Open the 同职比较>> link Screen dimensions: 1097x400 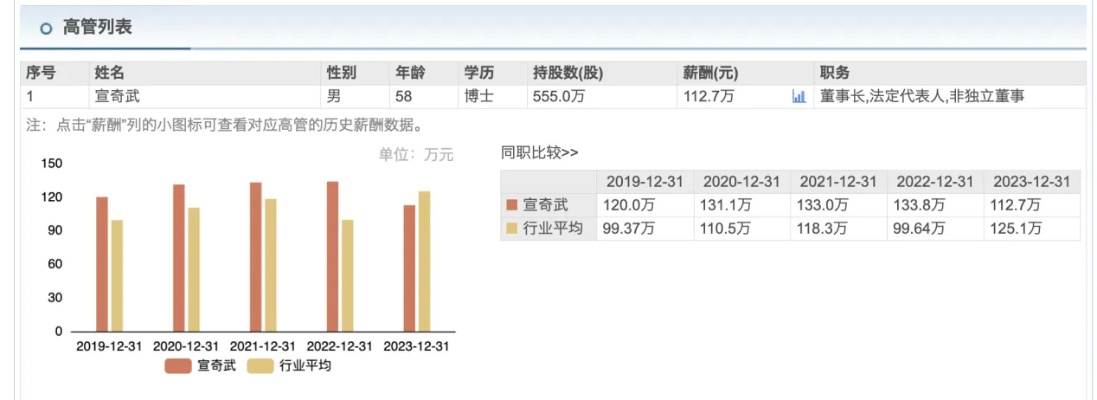pyautogui.click(x=539, y=152)
